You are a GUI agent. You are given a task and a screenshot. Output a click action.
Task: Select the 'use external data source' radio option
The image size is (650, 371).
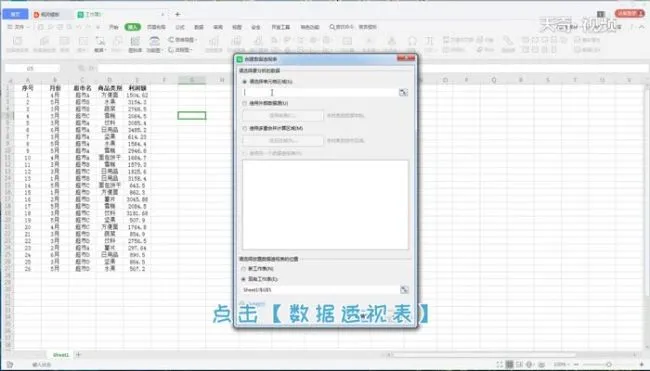coord(245,103)
